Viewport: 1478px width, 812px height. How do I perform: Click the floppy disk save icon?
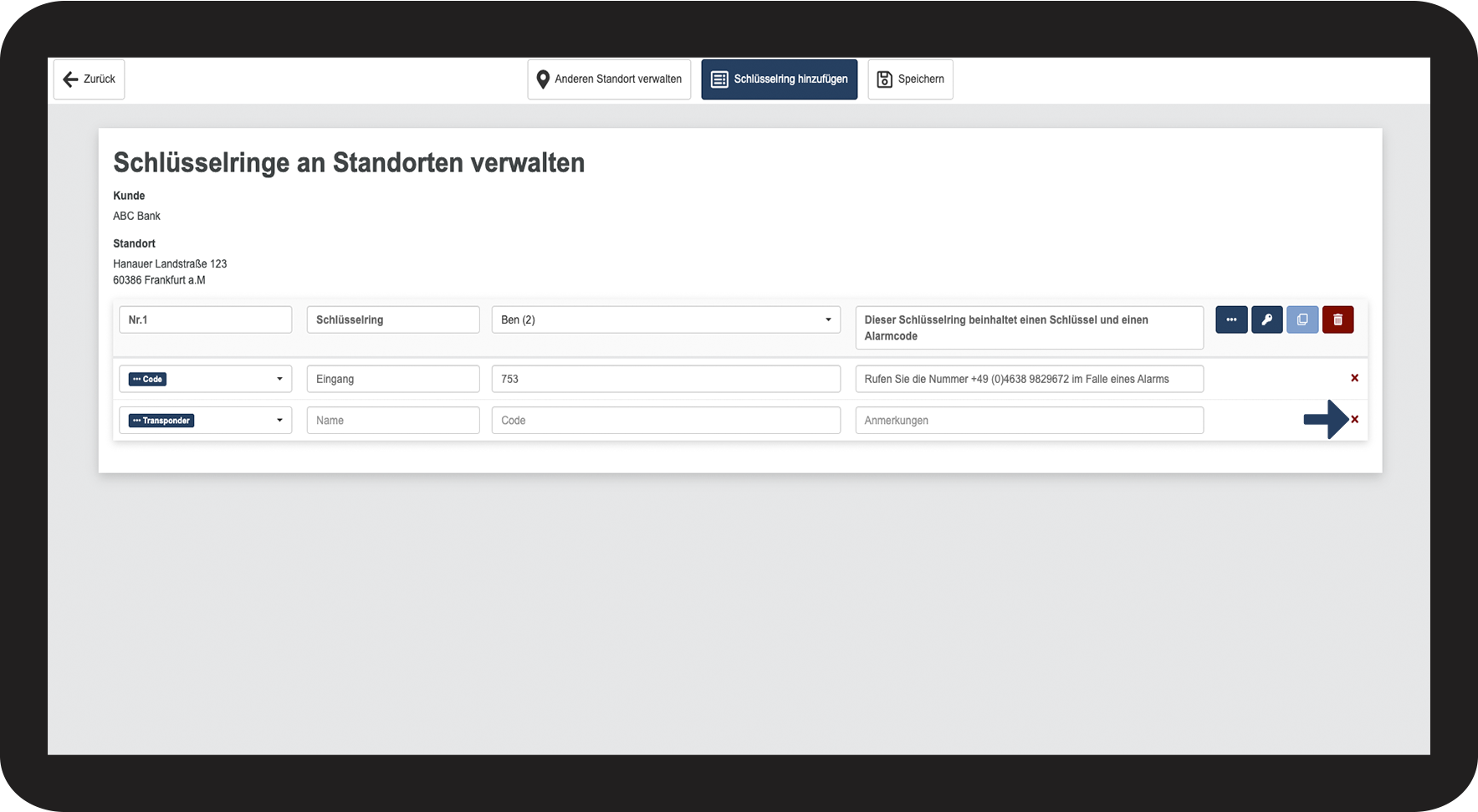[884, 79]
